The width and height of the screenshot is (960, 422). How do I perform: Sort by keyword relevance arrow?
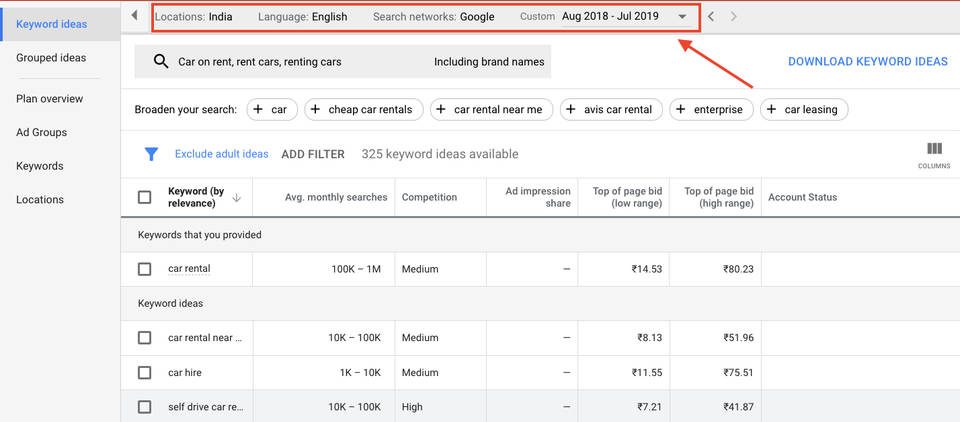pyautogui.click(x=236, y=198)
